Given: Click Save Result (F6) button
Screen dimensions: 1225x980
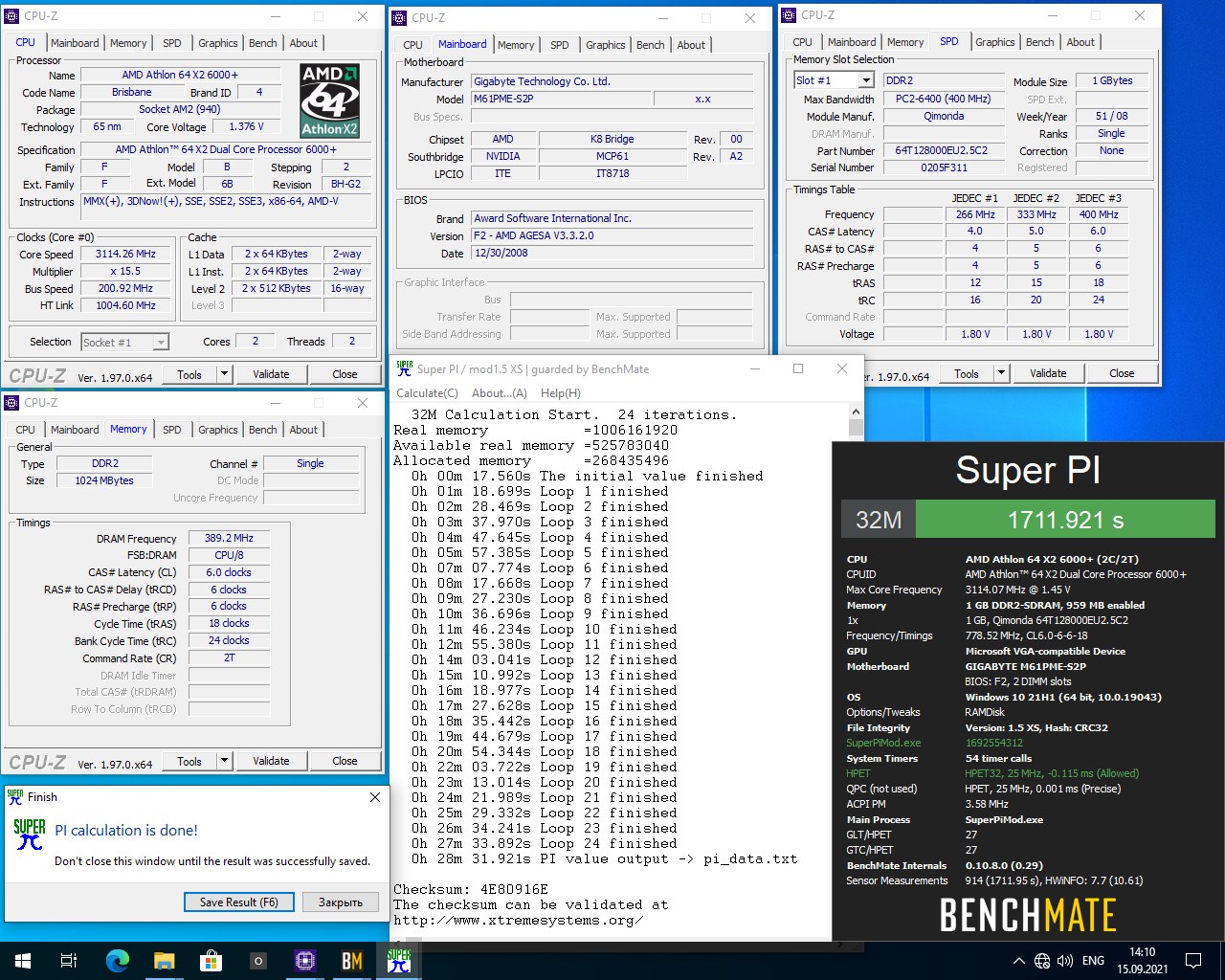Looking at the screenshot, I should [239, 902].
